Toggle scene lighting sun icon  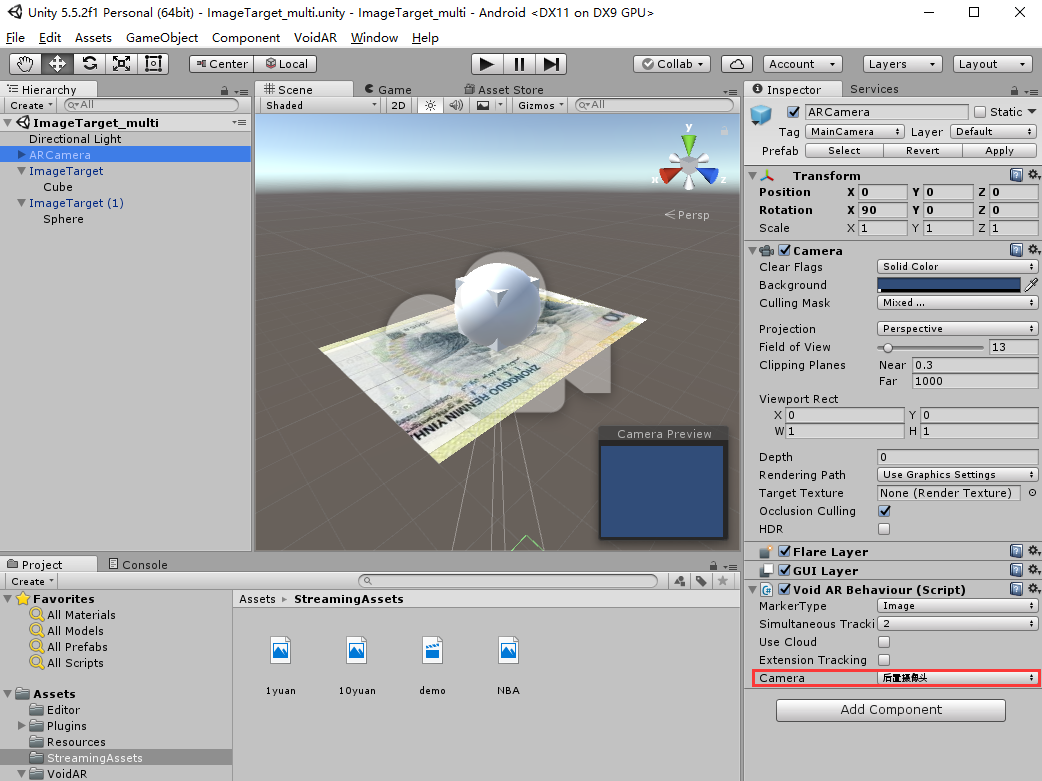pos(431,105)
